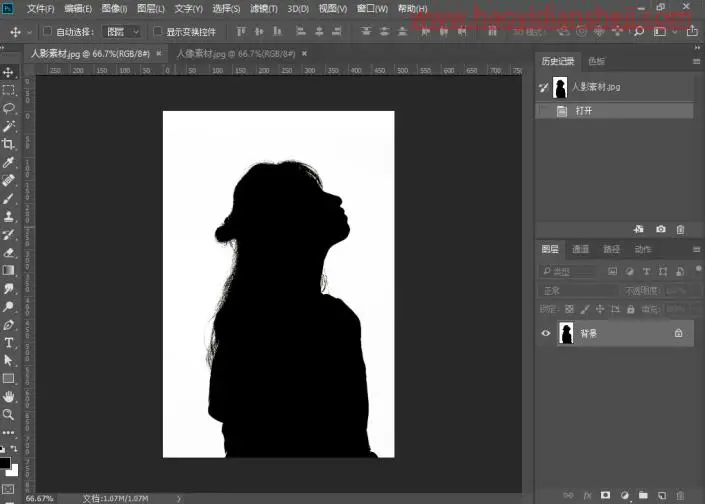Select the Rectangle shape tool
This screenshot has width=705, height=504.
pyautogui.click(x=8, y=379)
